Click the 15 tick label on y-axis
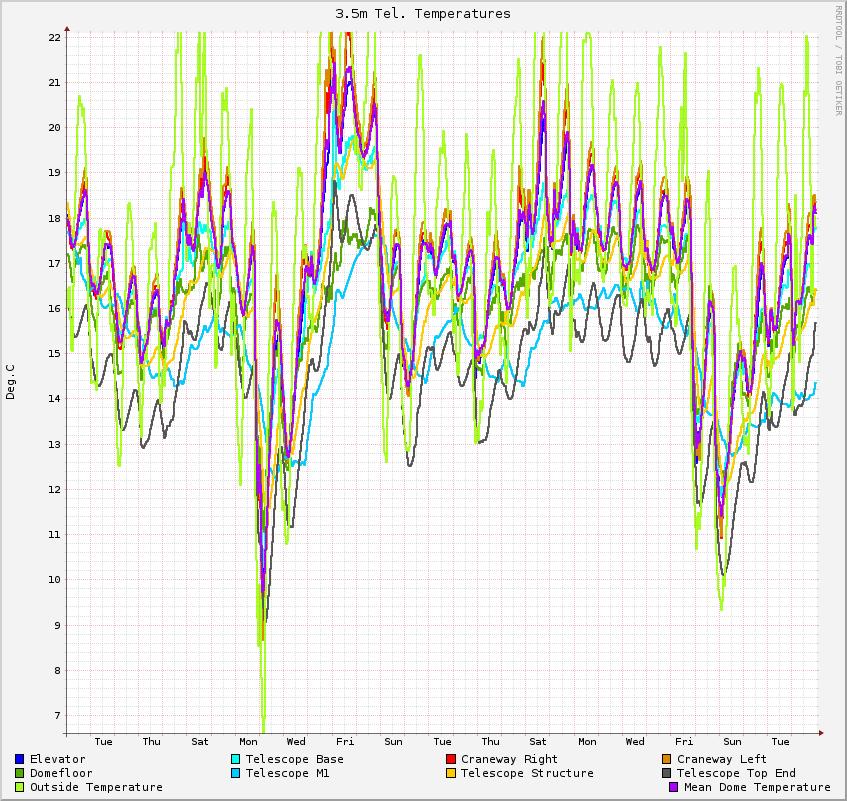This screenshot has height=801, width=847. tap(55, 354)
